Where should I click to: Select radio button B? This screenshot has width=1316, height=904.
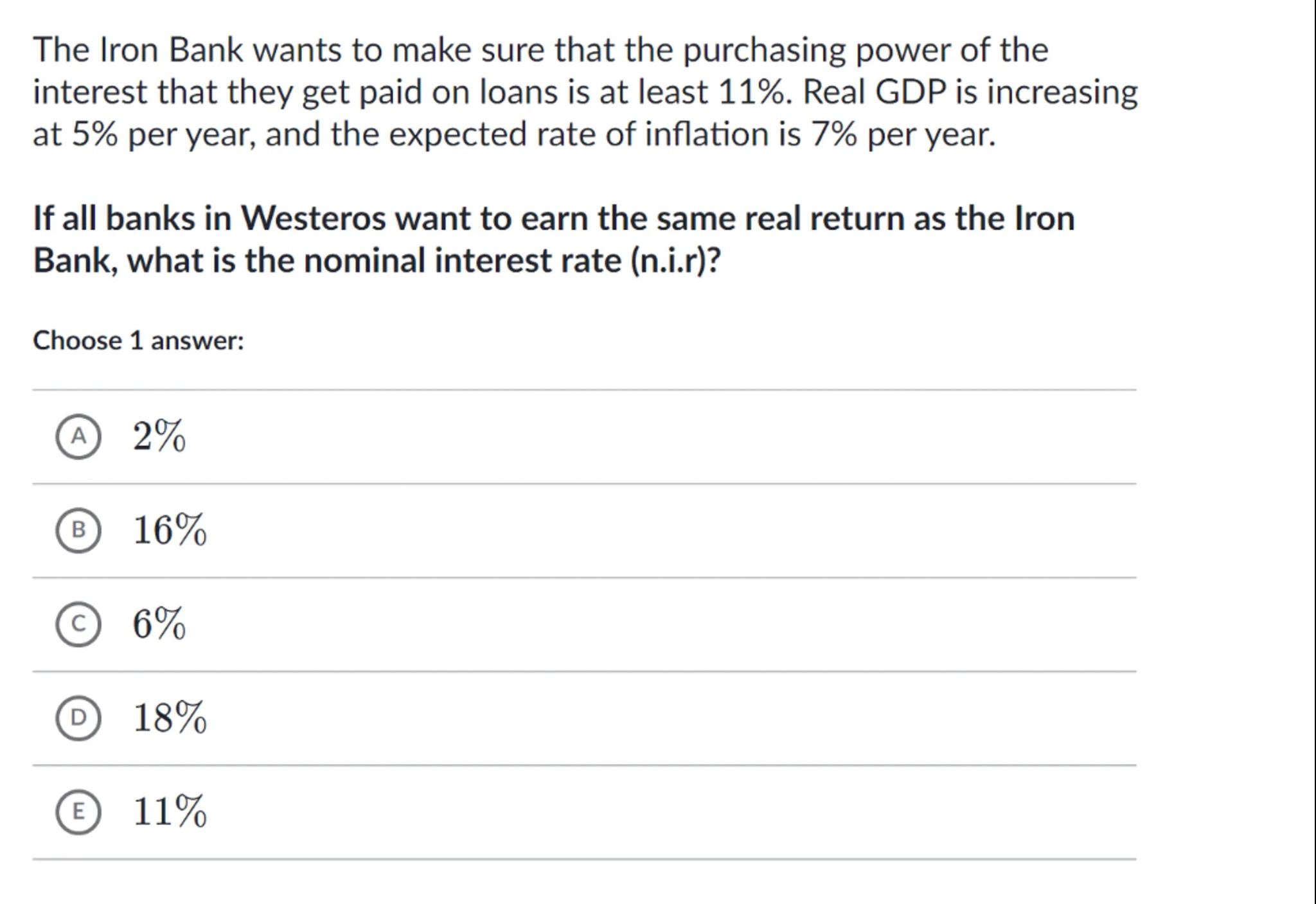78,530
